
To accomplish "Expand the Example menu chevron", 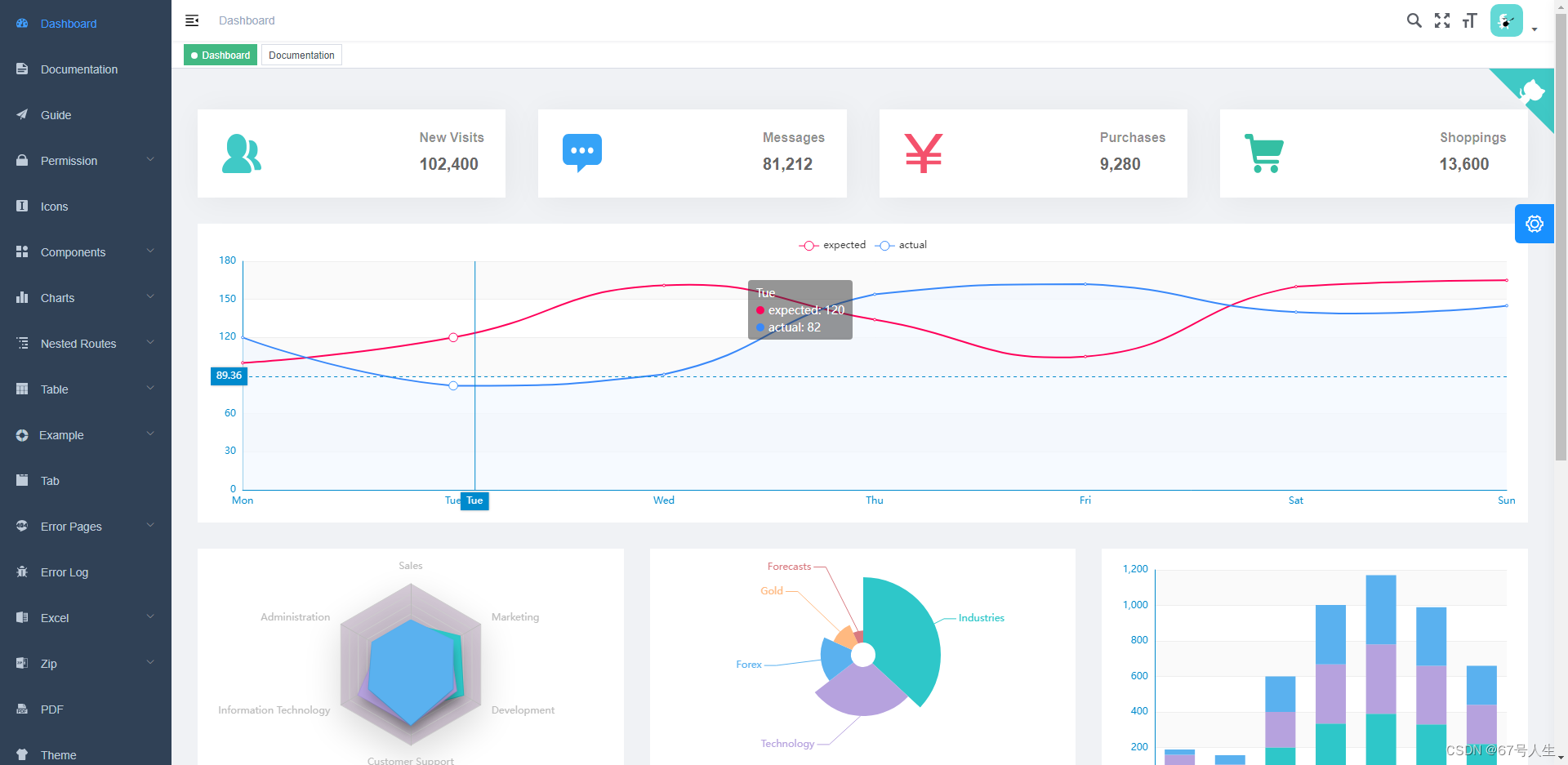I will coord(150,434).
